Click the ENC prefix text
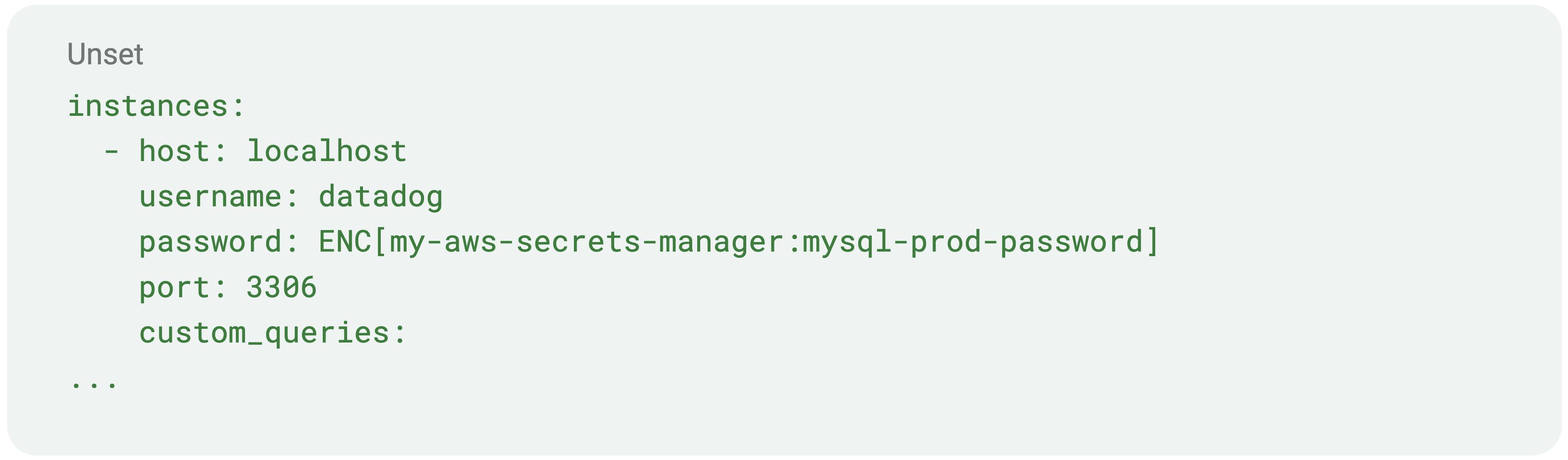Screen dimensions: 1568x460 345,242
